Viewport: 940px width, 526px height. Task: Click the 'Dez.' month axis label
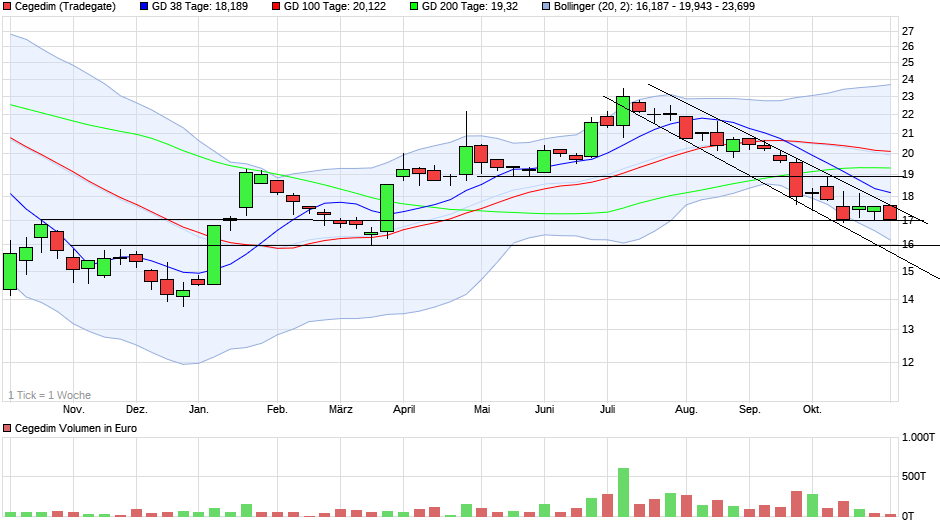tap(137, 410)
